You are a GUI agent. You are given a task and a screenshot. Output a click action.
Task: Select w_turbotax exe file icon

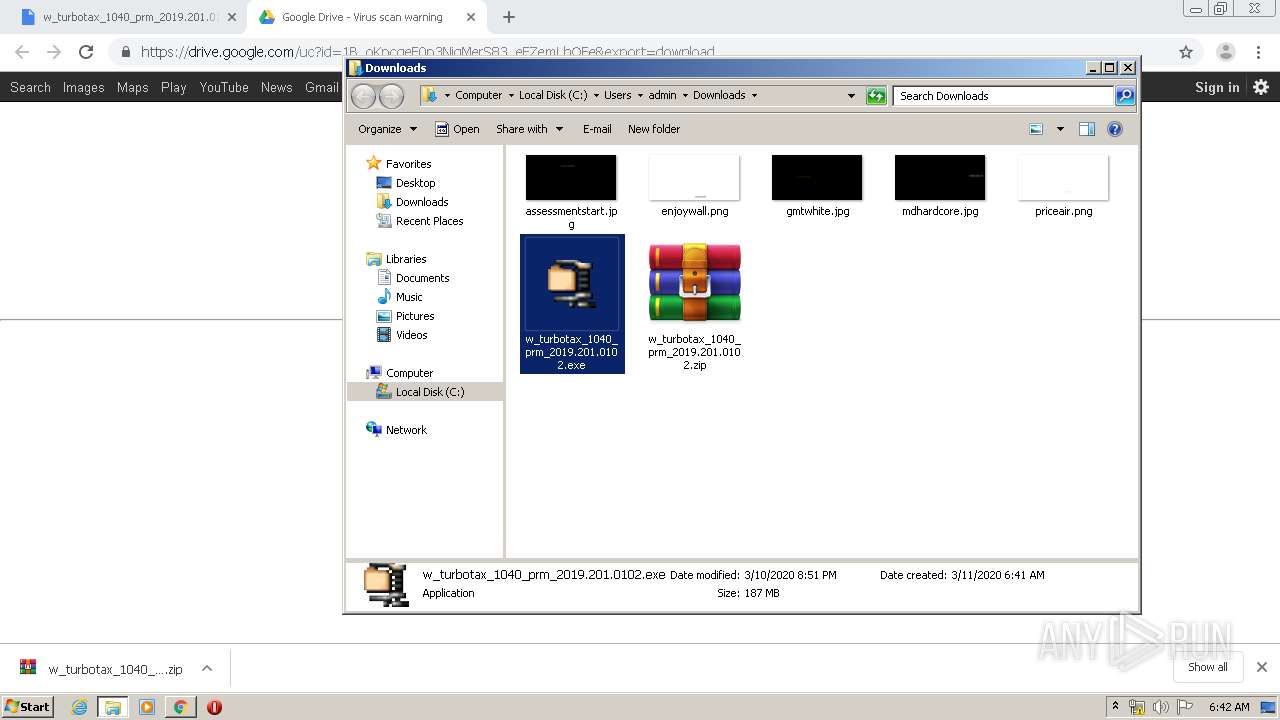click(572, 304)
